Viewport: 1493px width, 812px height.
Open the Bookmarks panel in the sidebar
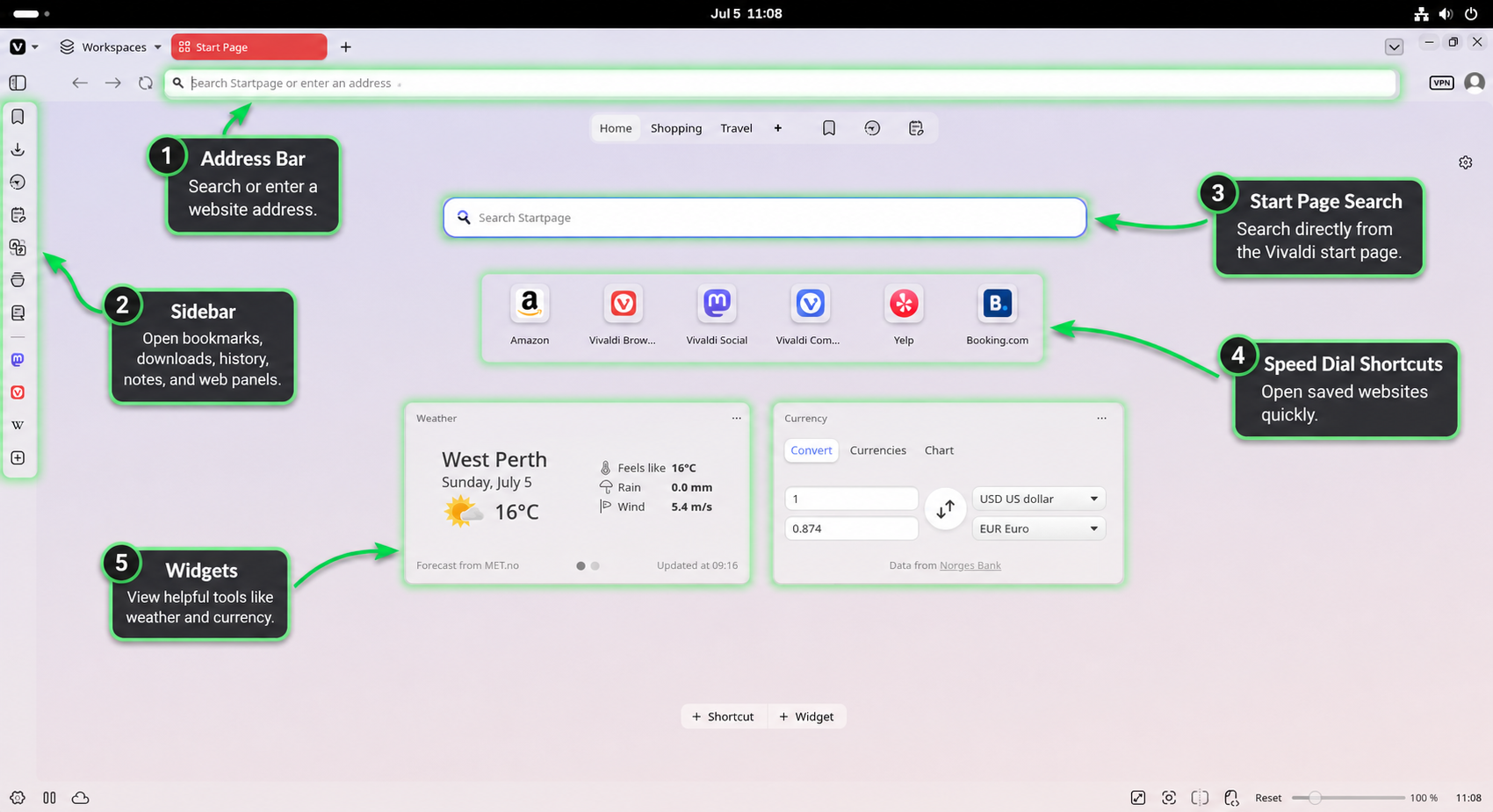click(18, 117)
